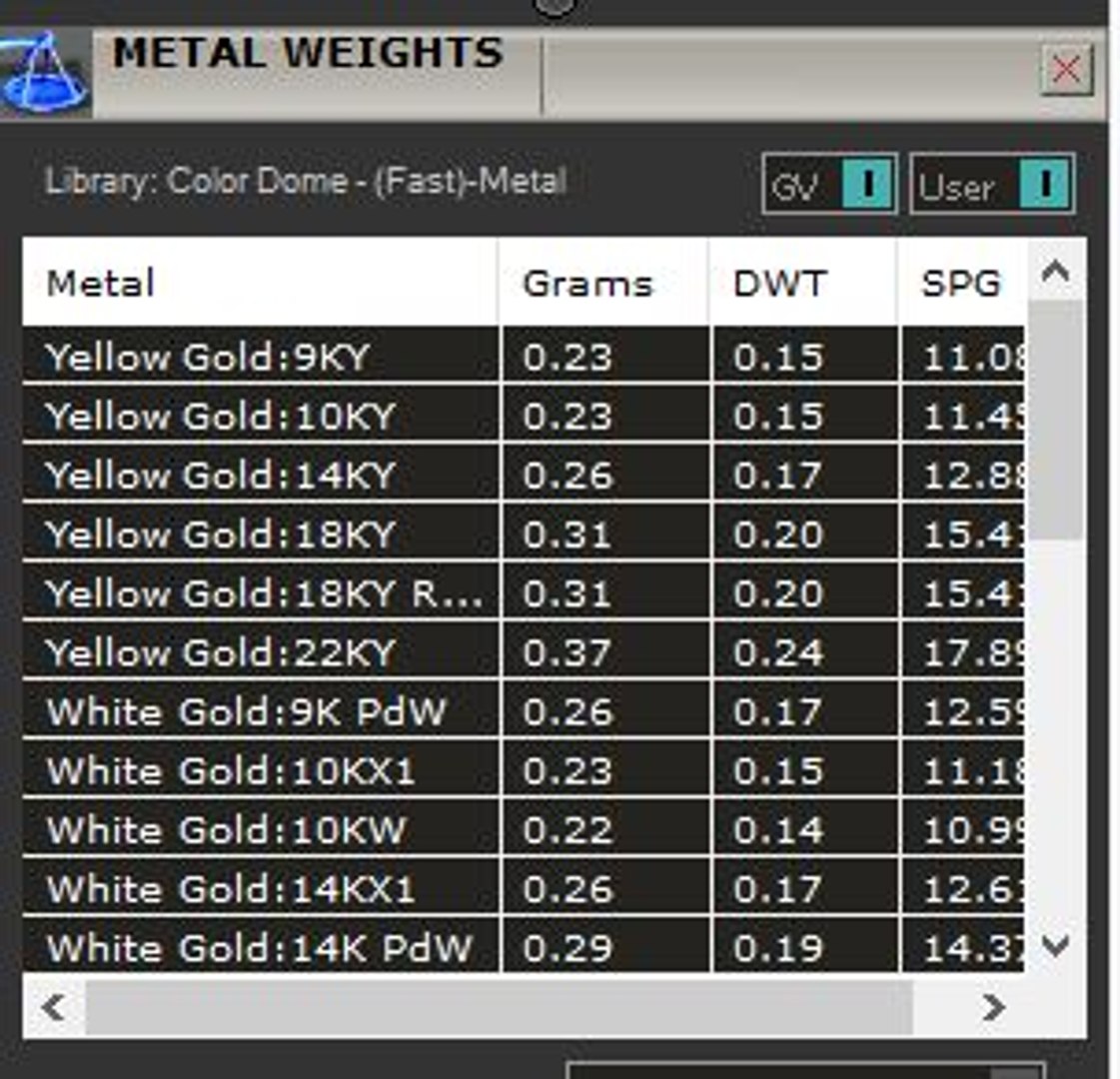Image resolution: width=1120 pixels, height=1079 pixels.
Task: Click Grams value 0.22 for 10KW
Action: (567, 830)
